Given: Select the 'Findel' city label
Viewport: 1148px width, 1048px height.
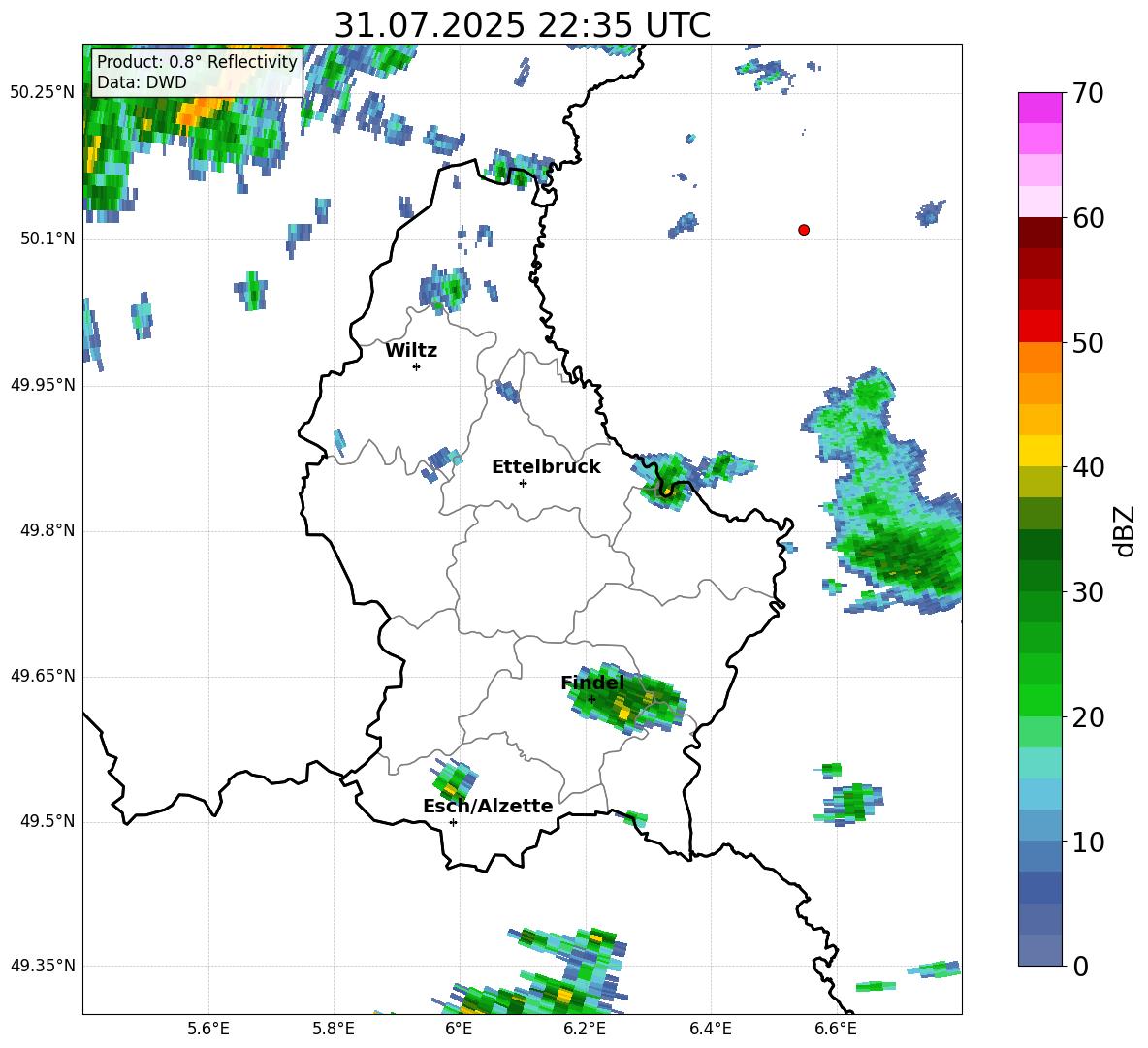Looking at the screenshot, I should pyautogui.click(x=593, y=683).
